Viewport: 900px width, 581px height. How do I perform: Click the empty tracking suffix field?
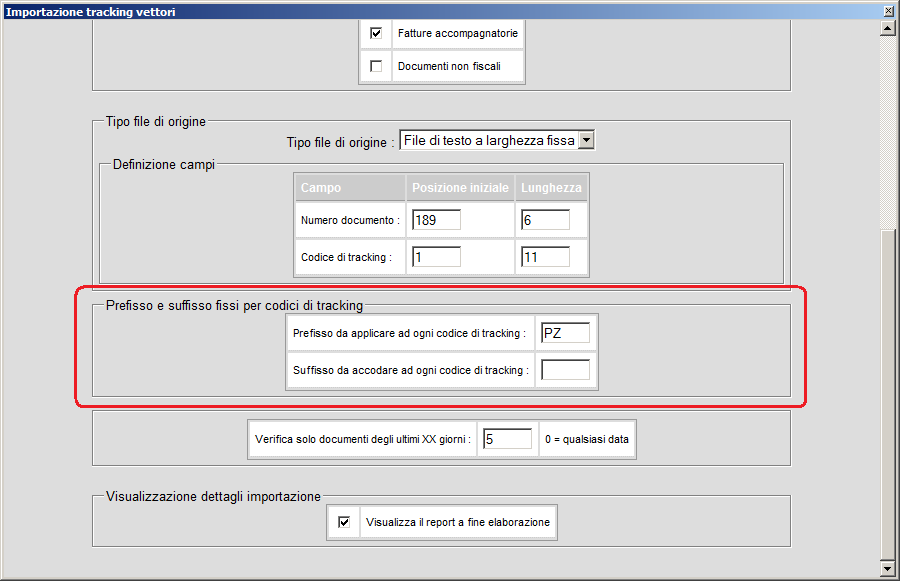tap(565, 370)
